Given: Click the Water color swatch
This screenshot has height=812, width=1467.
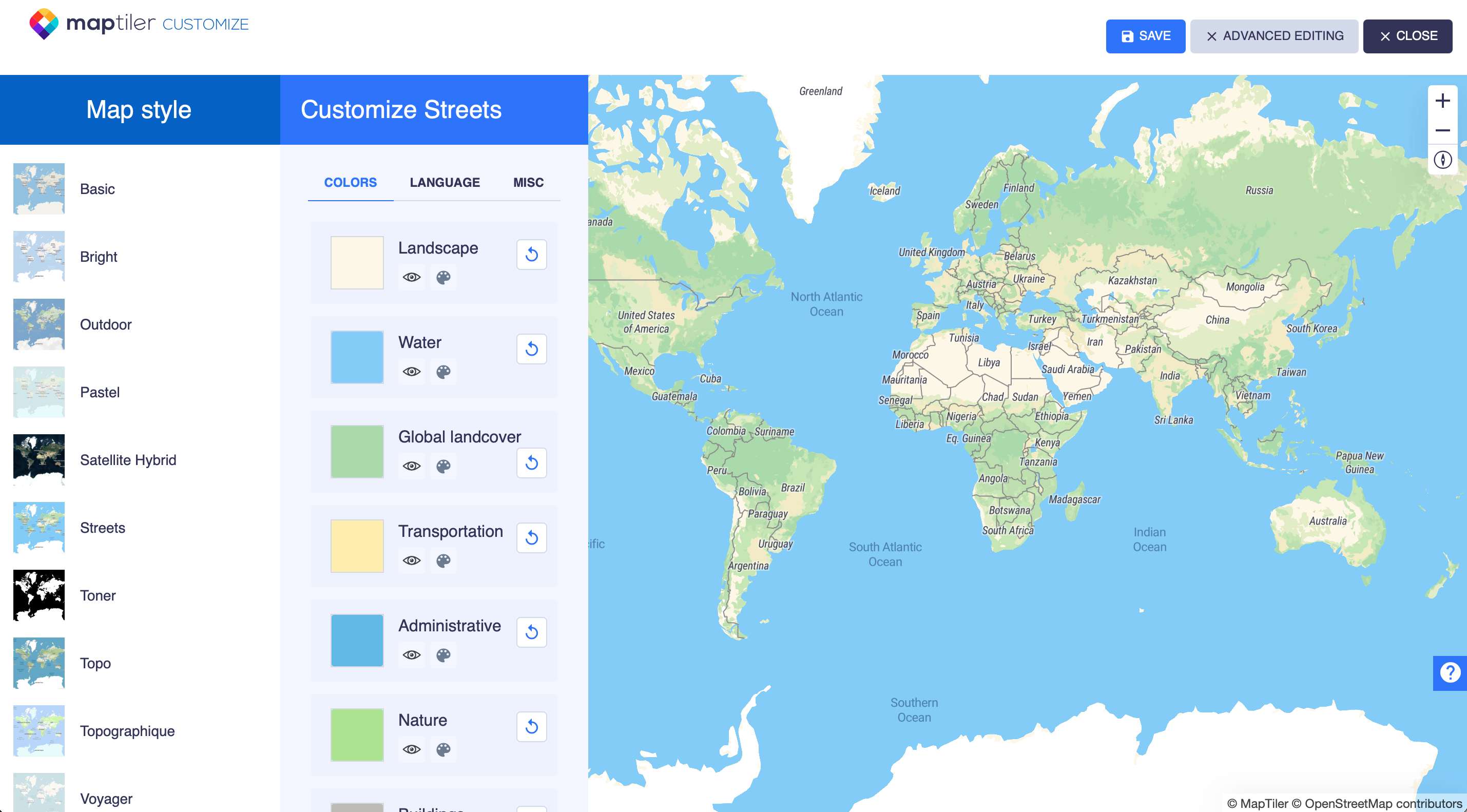Looking at the screenshot, I should (x=357, y=356).
